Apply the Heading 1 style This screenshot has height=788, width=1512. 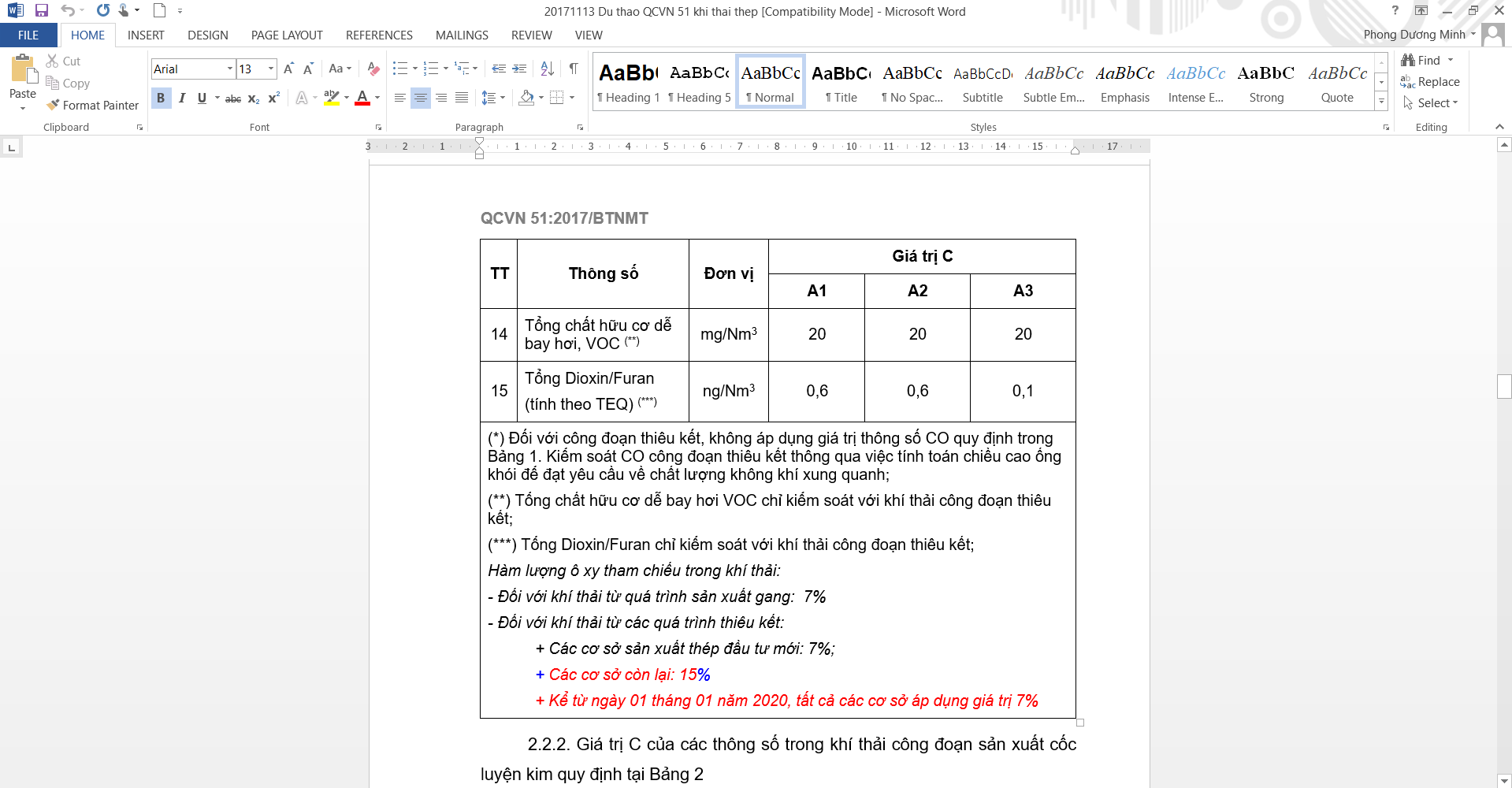(x=628, y=82)
